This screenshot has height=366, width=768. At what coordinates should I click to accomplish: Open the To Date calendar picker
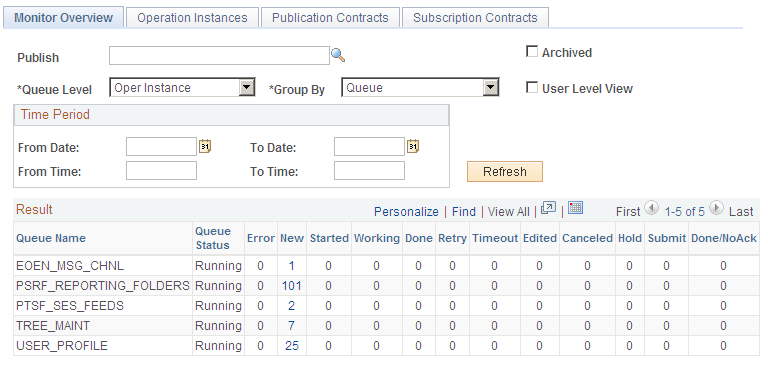click(x=413, y=146)
